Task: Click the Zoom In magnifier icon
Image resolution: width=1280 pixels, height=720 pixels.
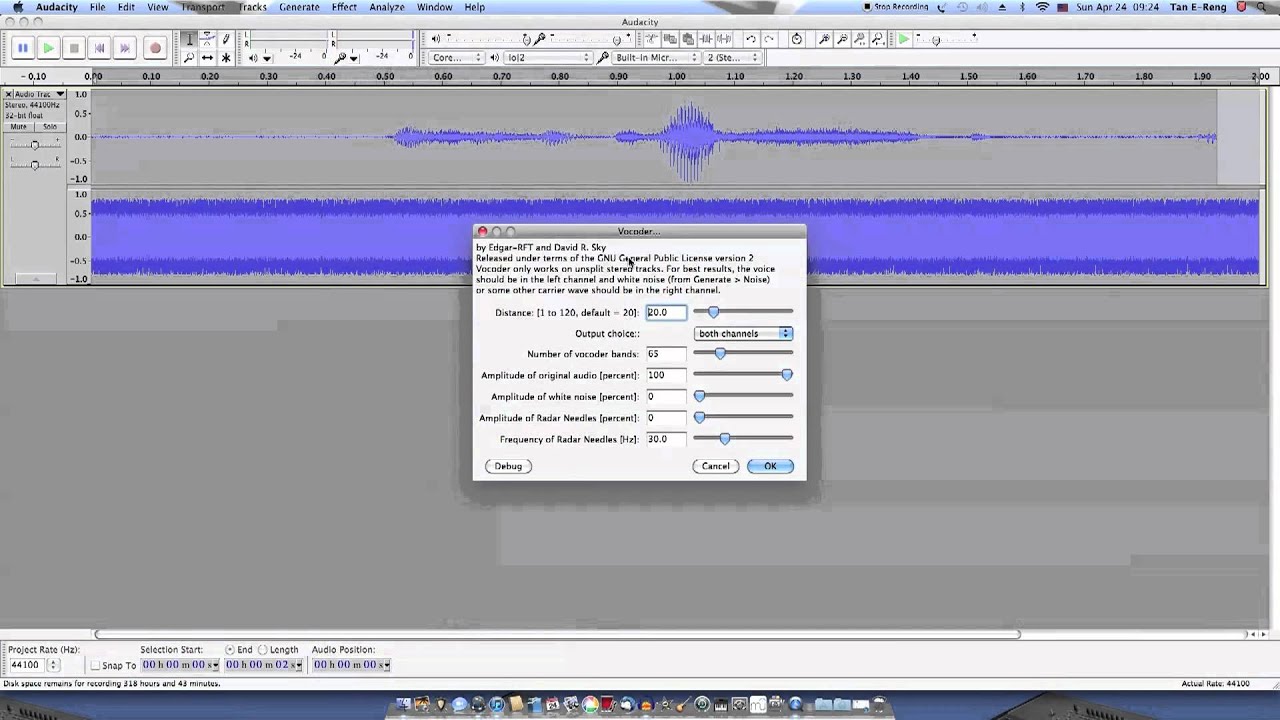Action: tap(825, 39)
